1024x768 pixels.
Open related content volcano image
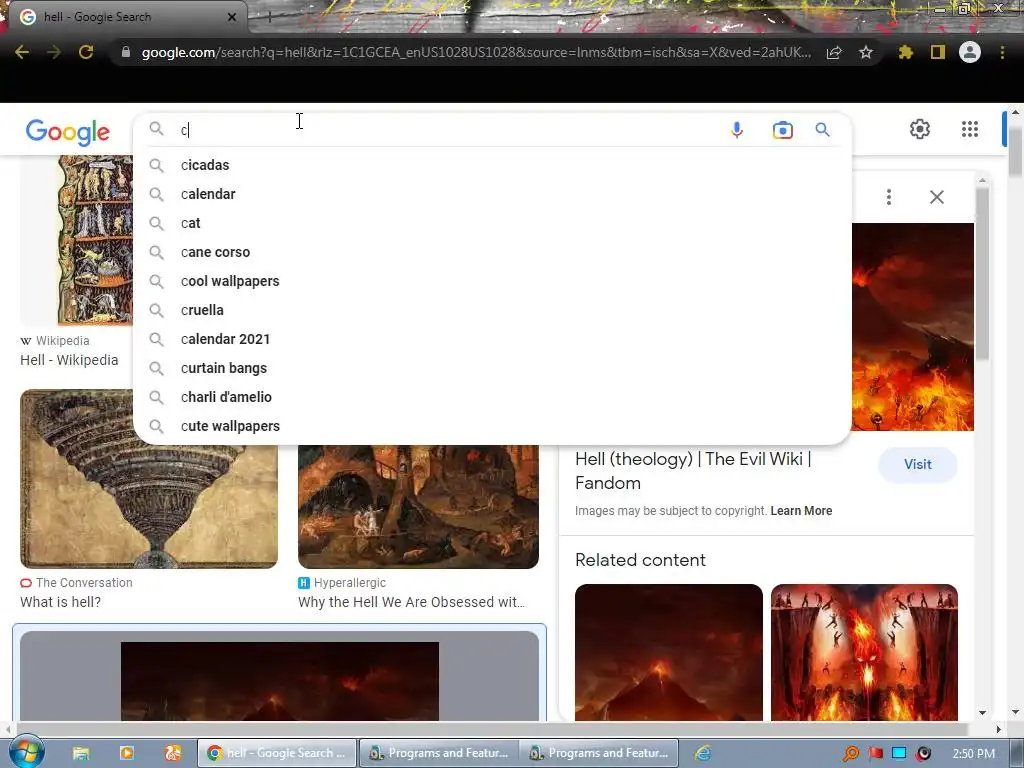[669, 652]
